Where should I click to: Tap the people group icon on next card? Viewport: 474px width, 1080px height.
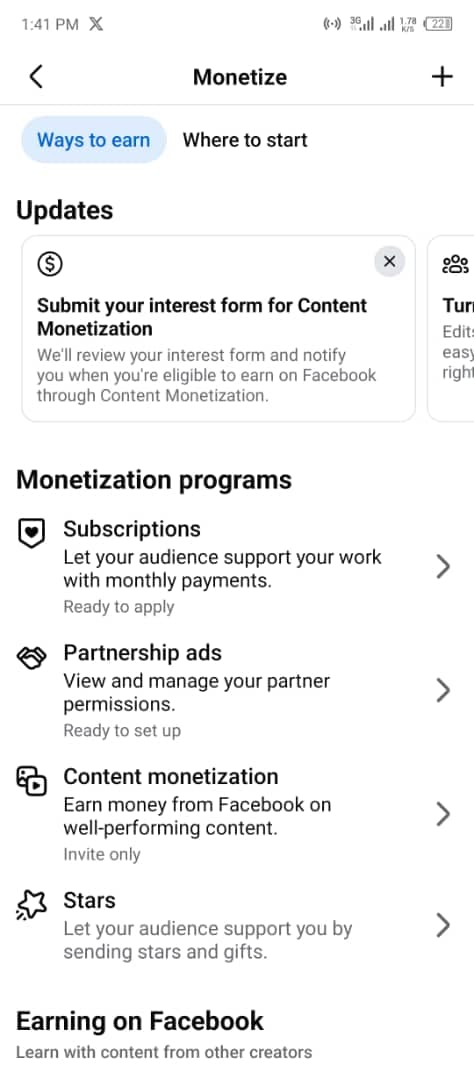[455, 264]
